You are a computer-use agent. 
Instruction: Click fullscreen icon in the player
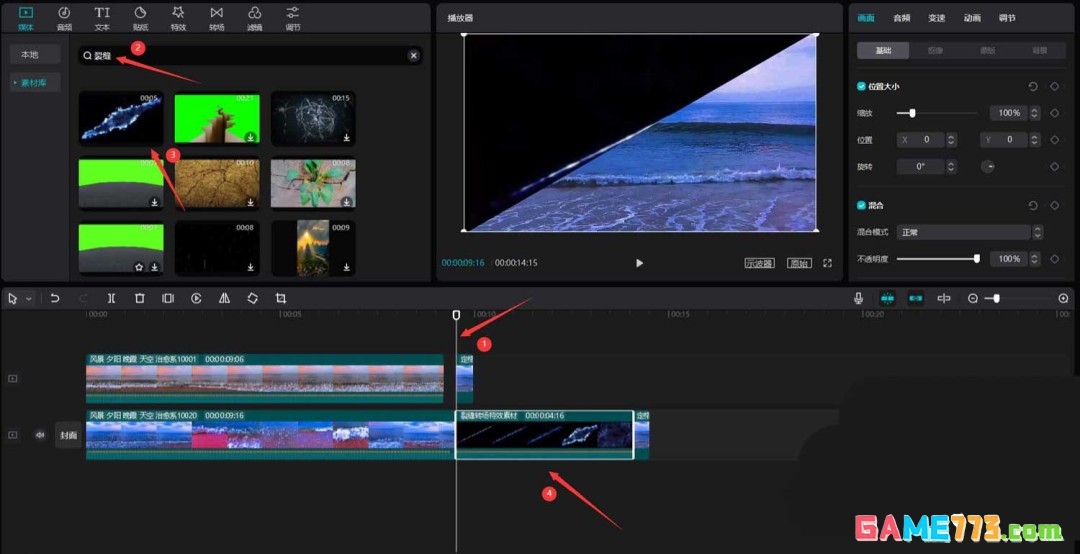pos(827,263)
